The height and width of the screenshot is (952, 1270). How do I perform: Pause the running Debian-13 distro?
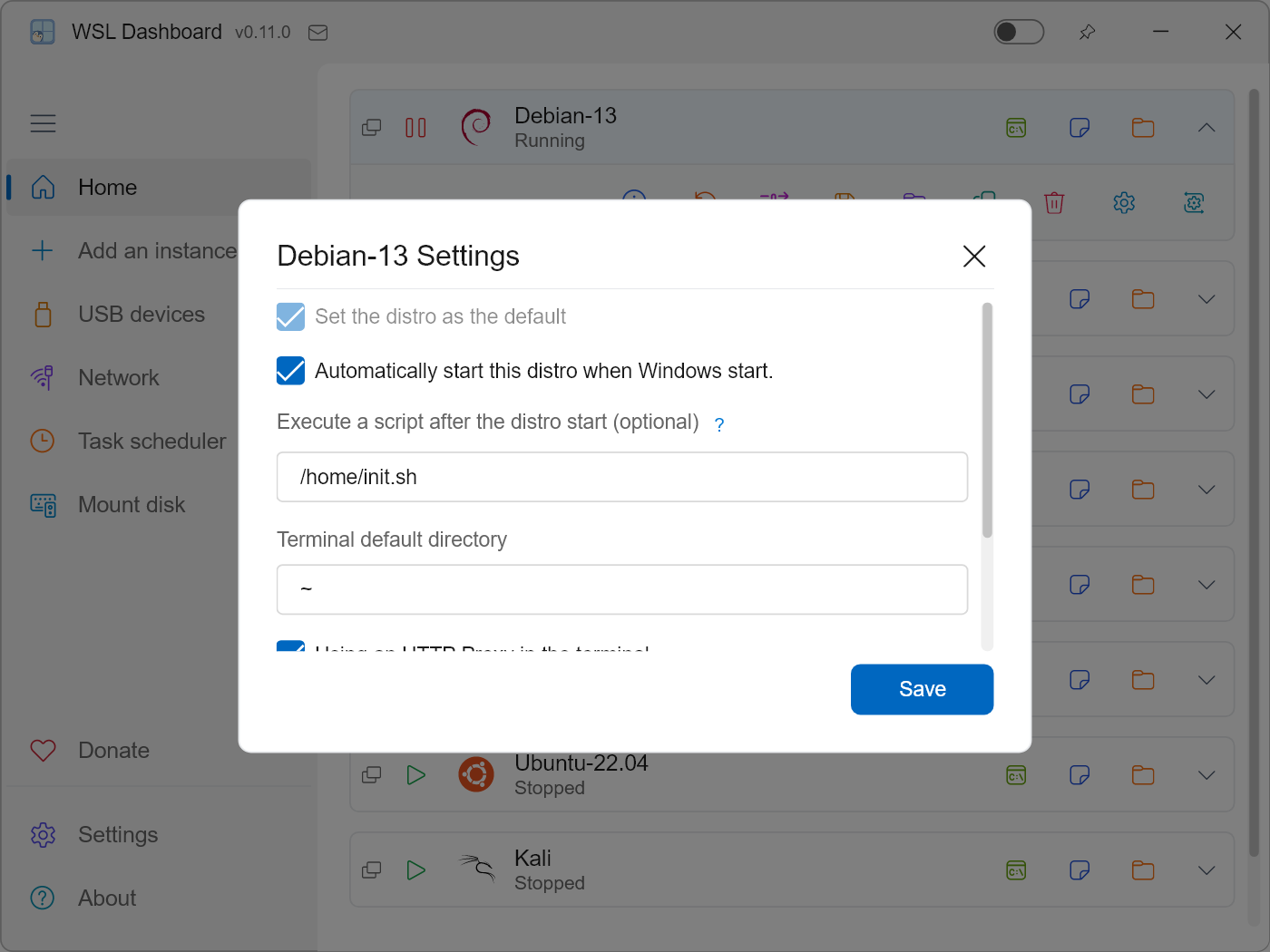point(415,128)
